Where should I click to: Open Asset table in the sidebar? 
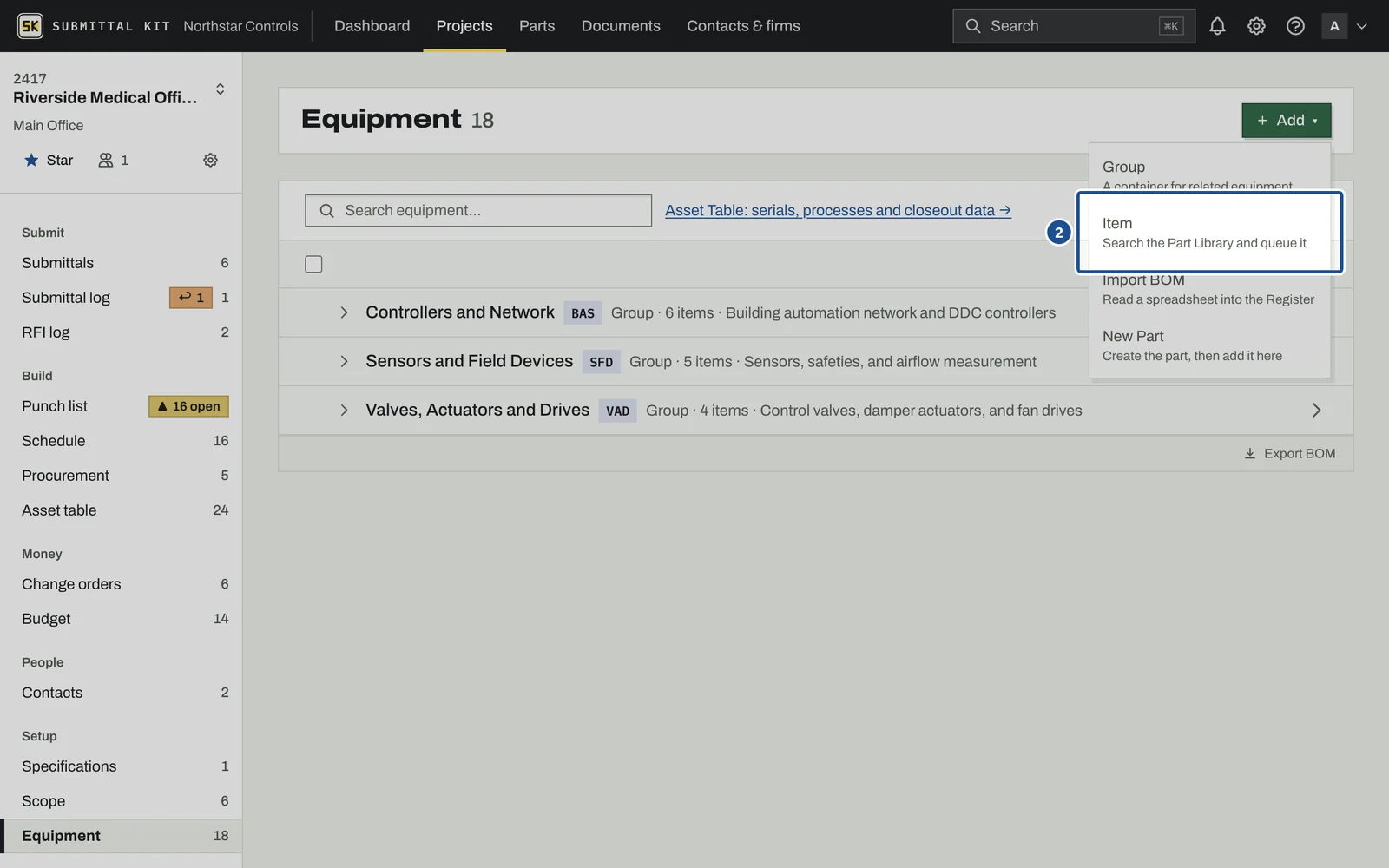[122, 510]
